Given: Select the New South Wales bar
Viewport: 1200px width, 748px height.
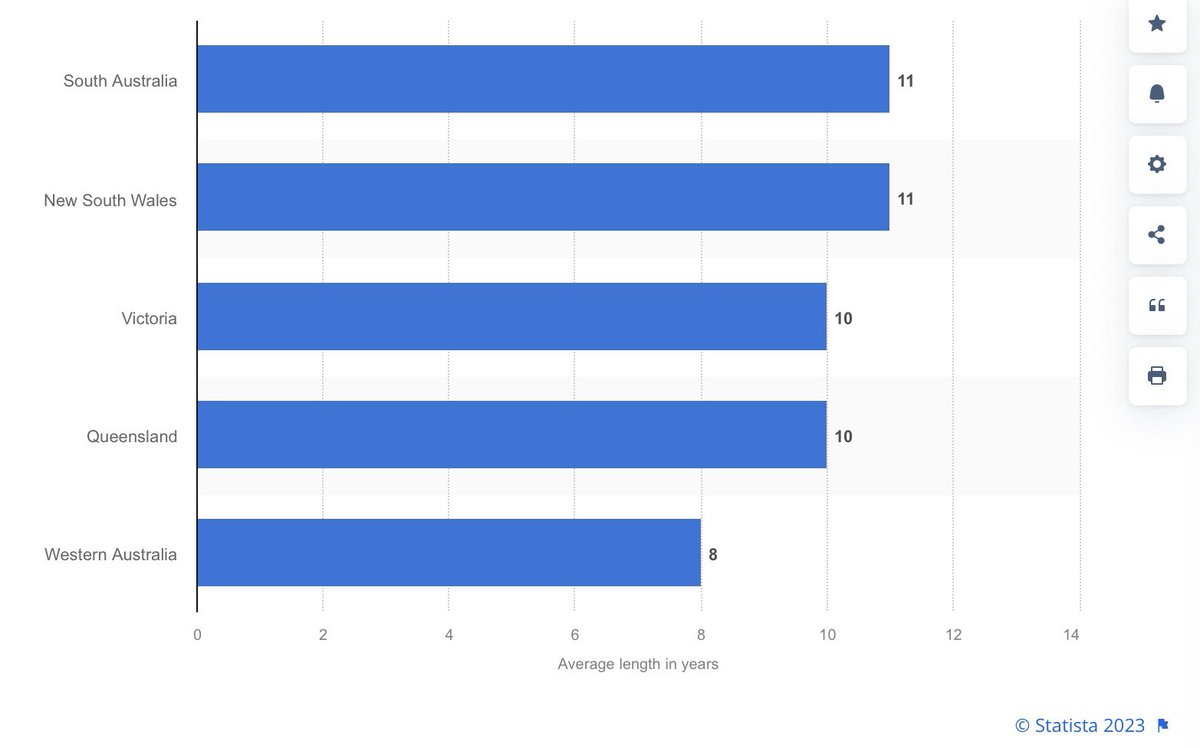Looking at the screenshot, I should 543,197.
